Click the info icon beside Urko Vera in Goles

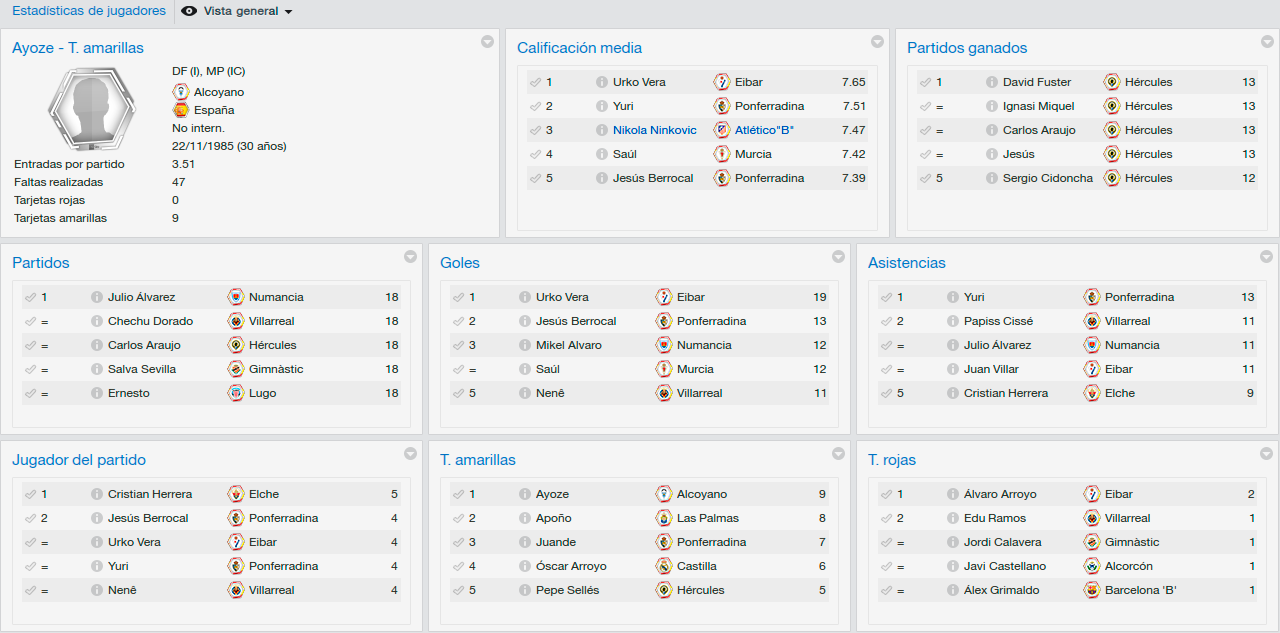(x=525, y=297)
